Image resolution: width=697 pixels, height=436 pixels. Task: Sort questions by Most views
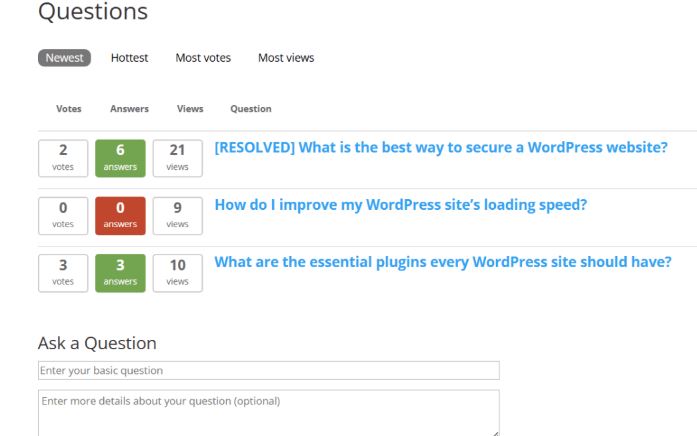click(286, 58)
